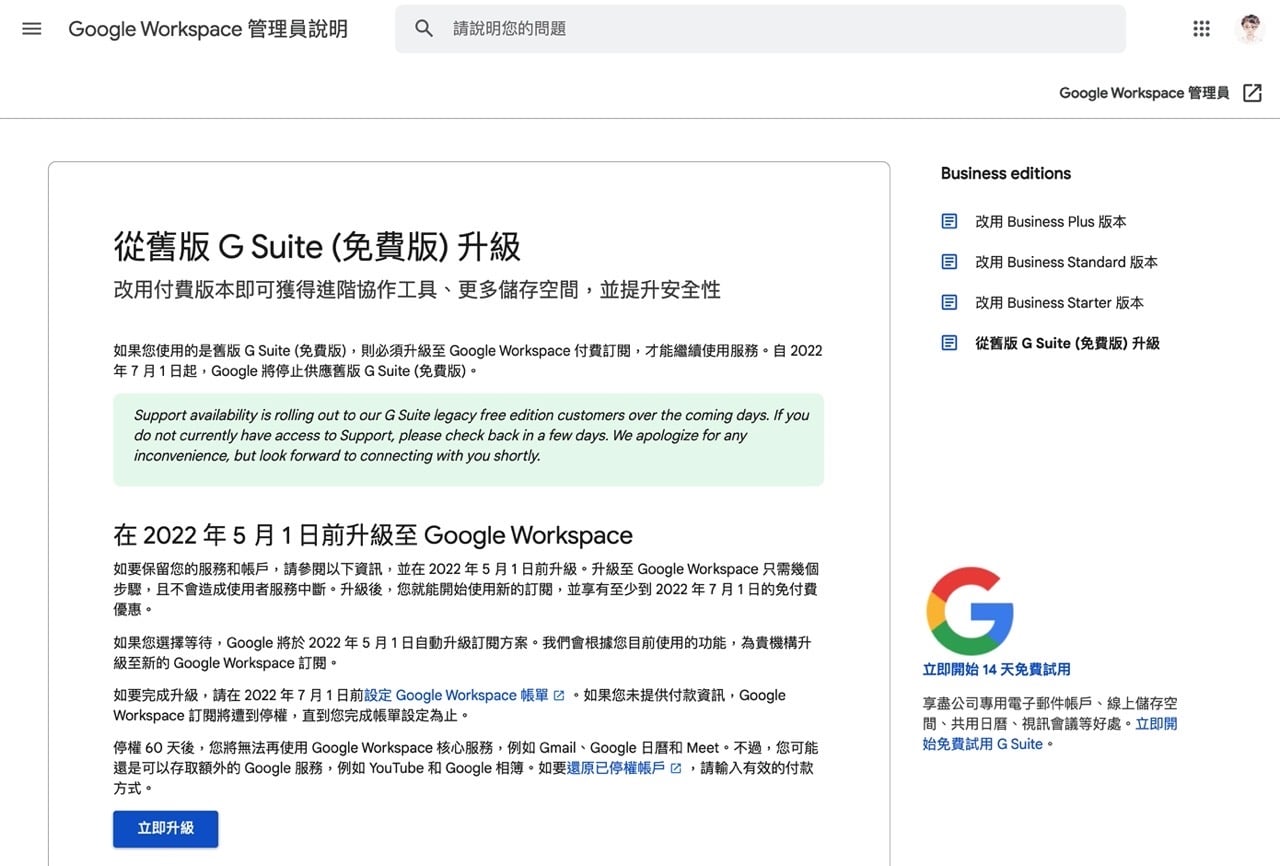Screen dimensions: 1280x866
Task: Click the heading 在 2022 年 5 月 1 日前升級至 Google Workspace
Action: pyautogui.click(x=373, y=535)
